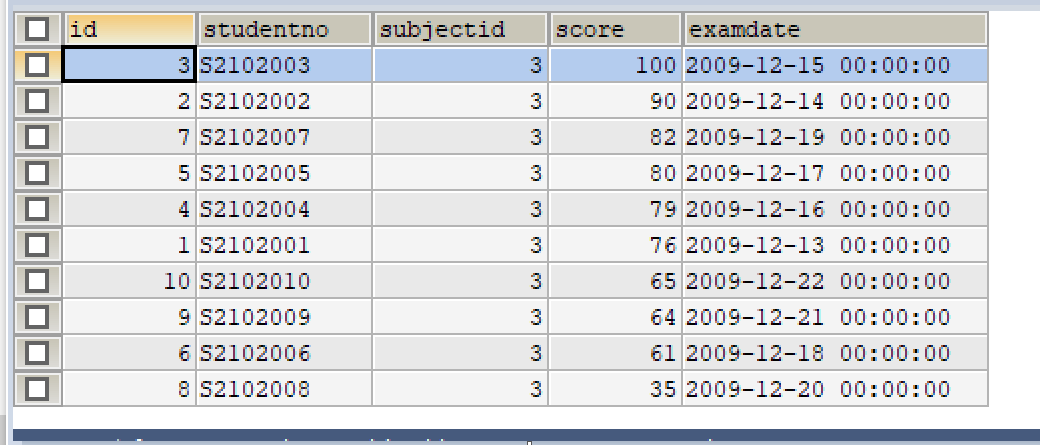Viewport: 1040px width, 445px height.
Task: Select examdate 2009-12-17 00:00:00
Action: [836, 173]
